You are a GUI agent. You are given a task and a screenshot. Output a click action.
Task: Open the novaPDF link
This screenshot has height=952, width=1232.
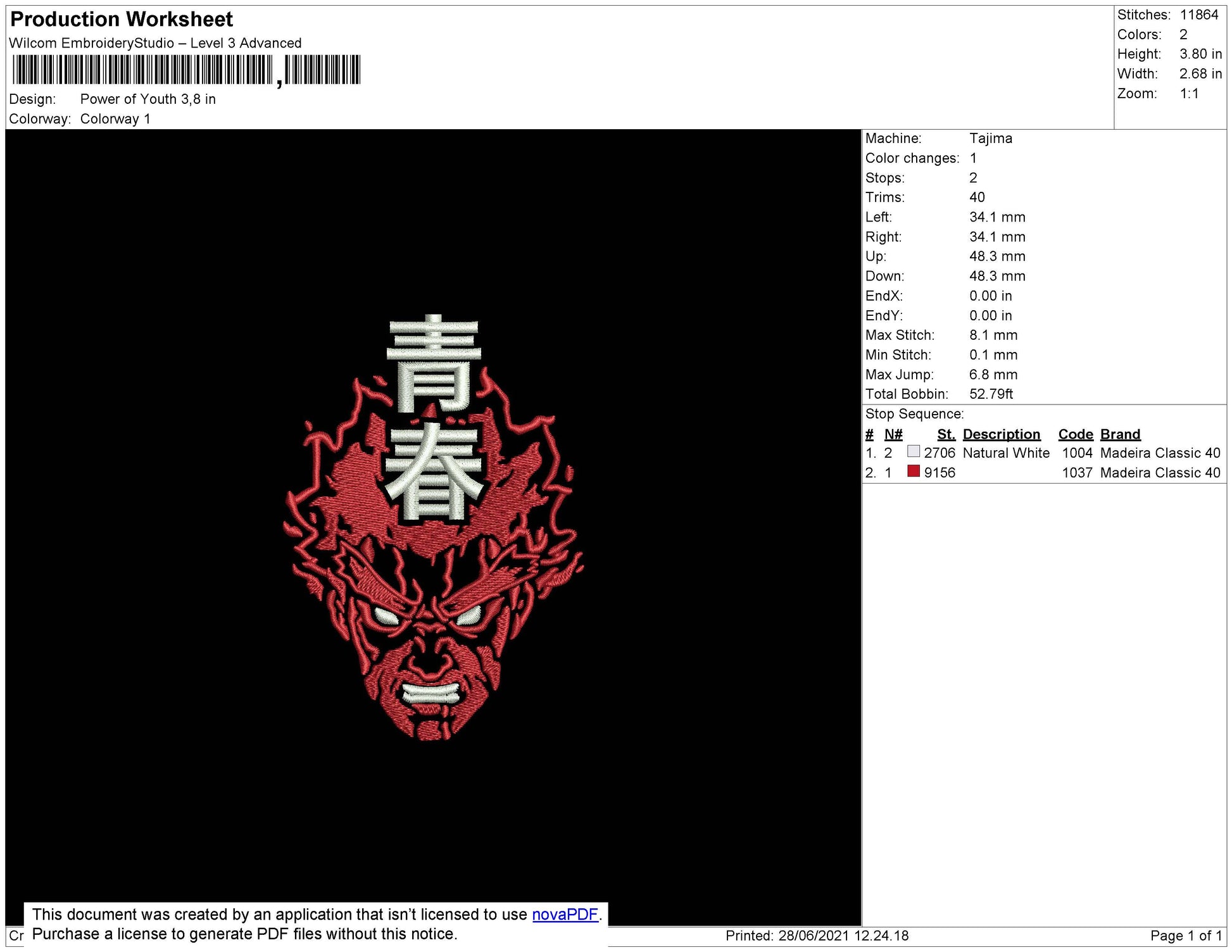(565, 914)
